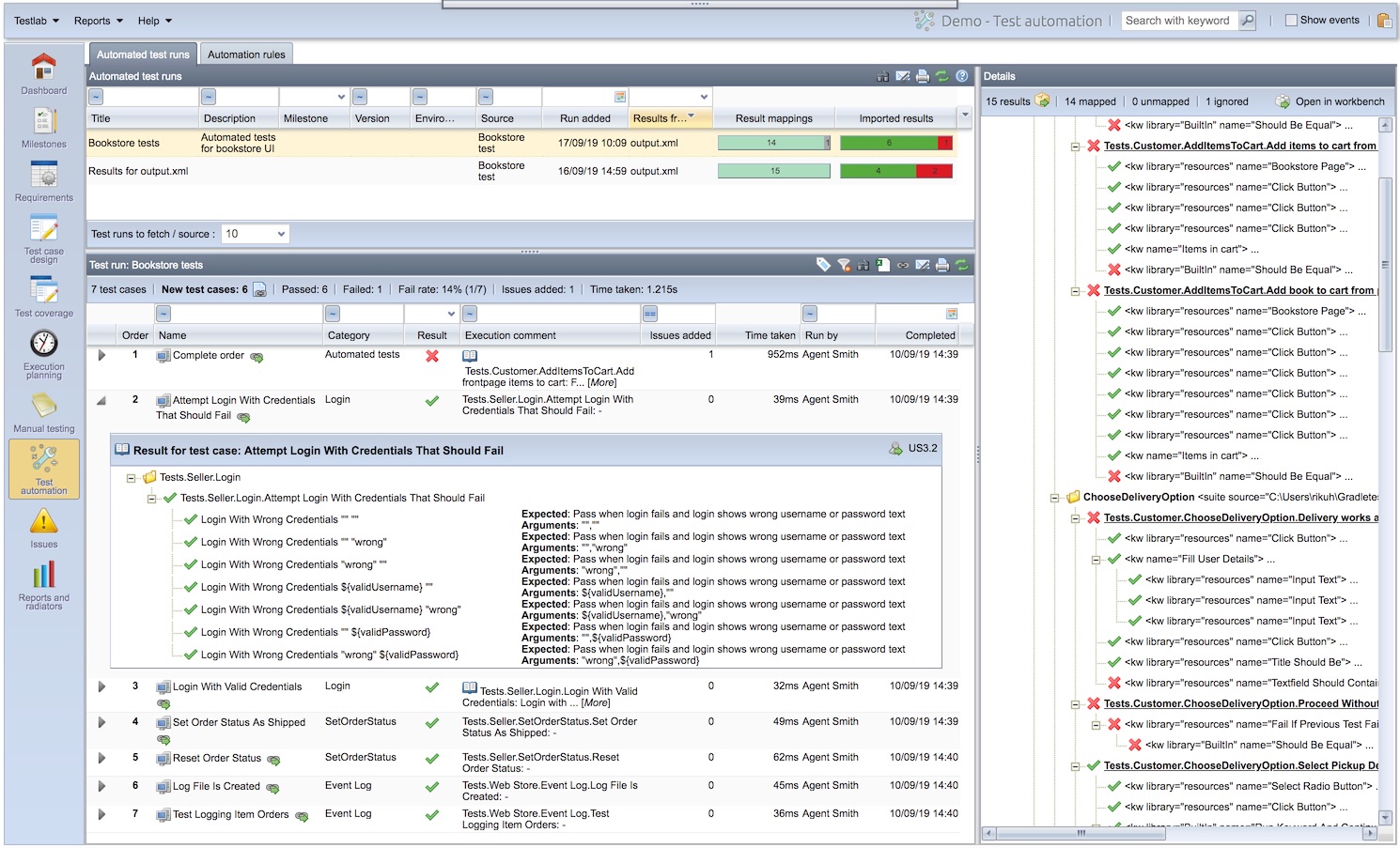
Task: Select Test automation in sidebar
Action: [43, 469]
